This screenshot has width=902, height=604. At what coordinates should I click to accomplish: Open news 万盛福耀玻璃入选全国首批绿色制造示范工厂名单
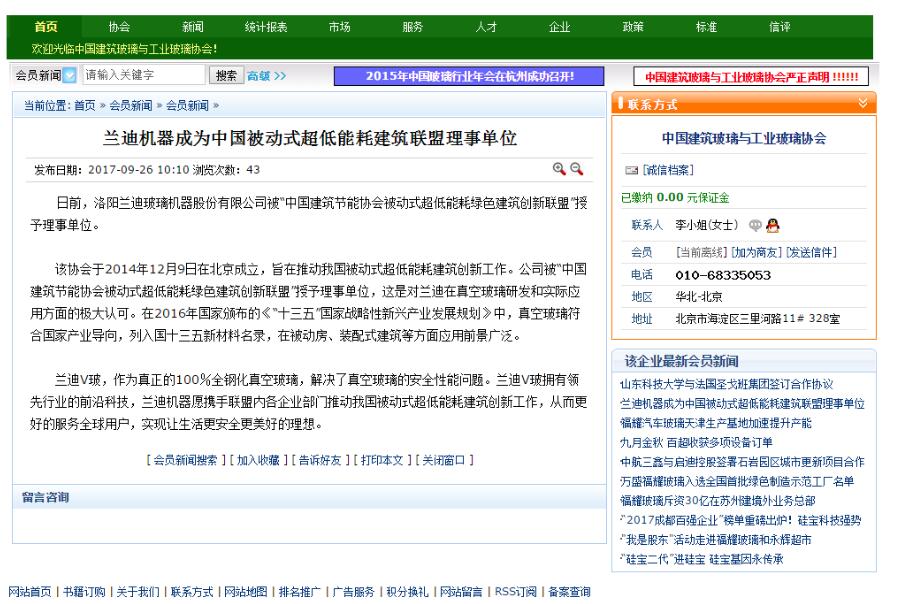point(737,481)
